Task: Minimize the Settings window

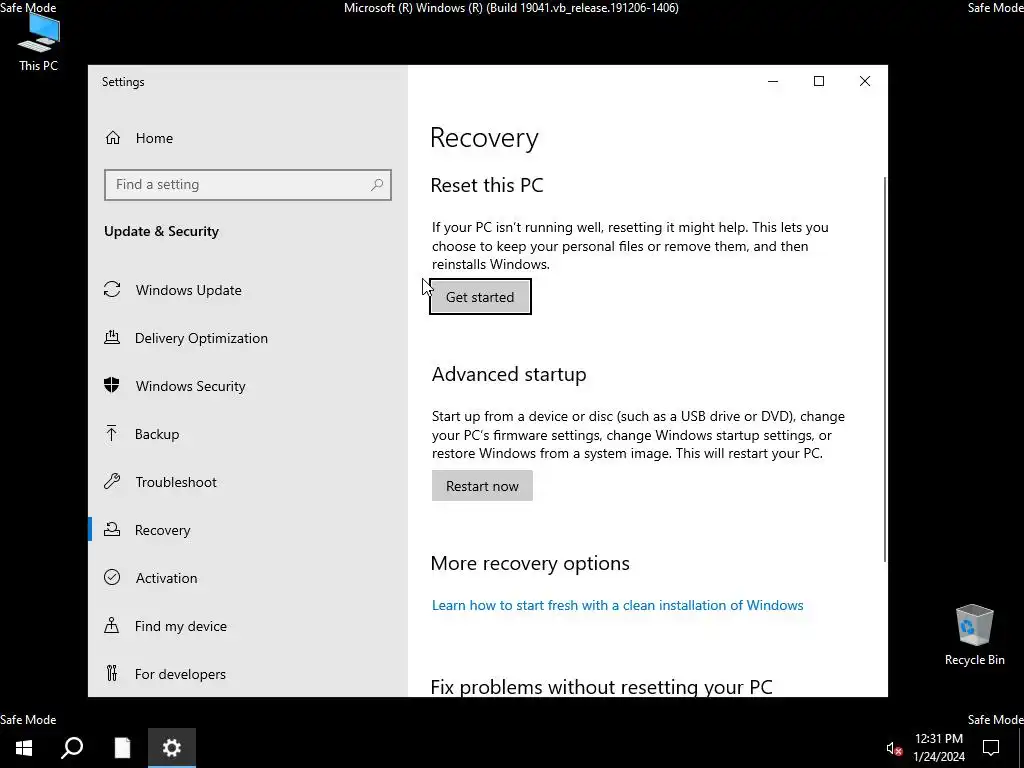Action: 773,81
